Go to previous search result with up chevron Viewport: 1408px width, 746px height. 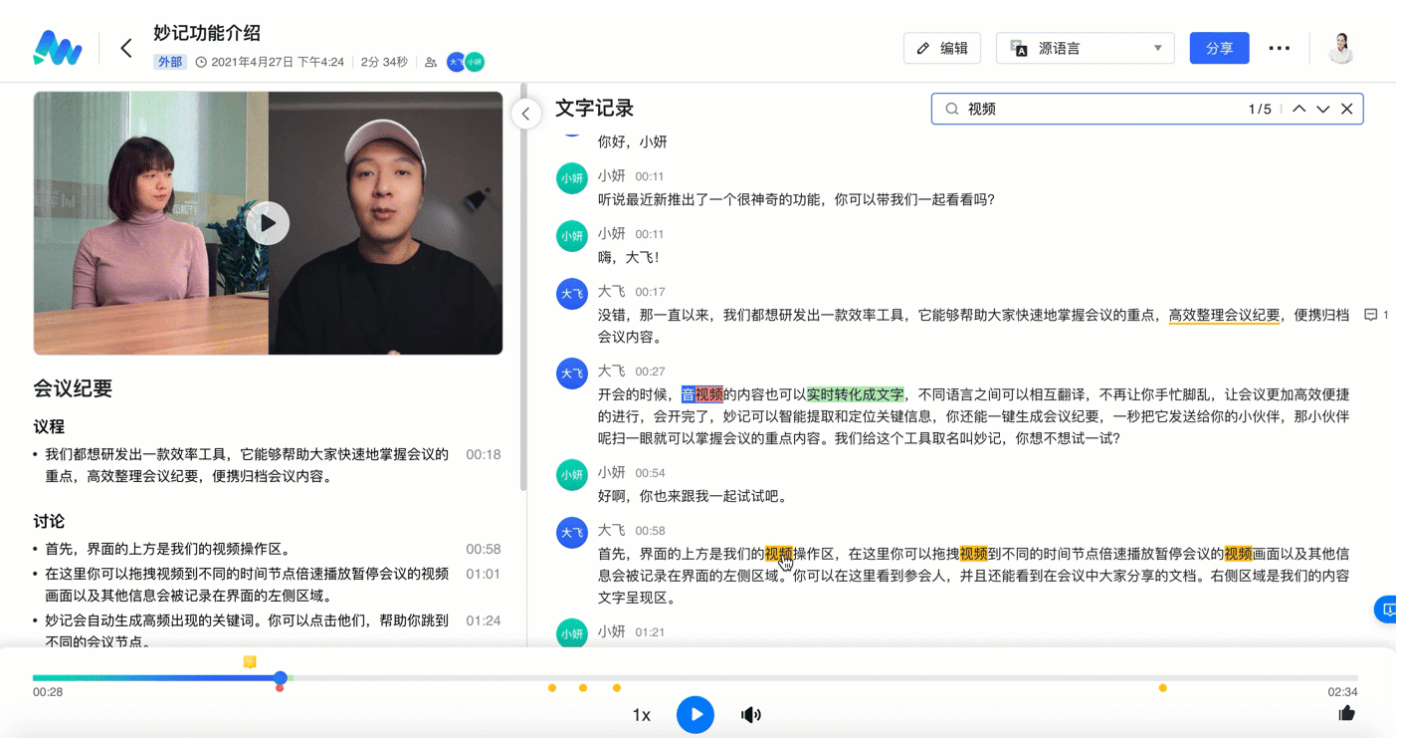coord(1301,108)
